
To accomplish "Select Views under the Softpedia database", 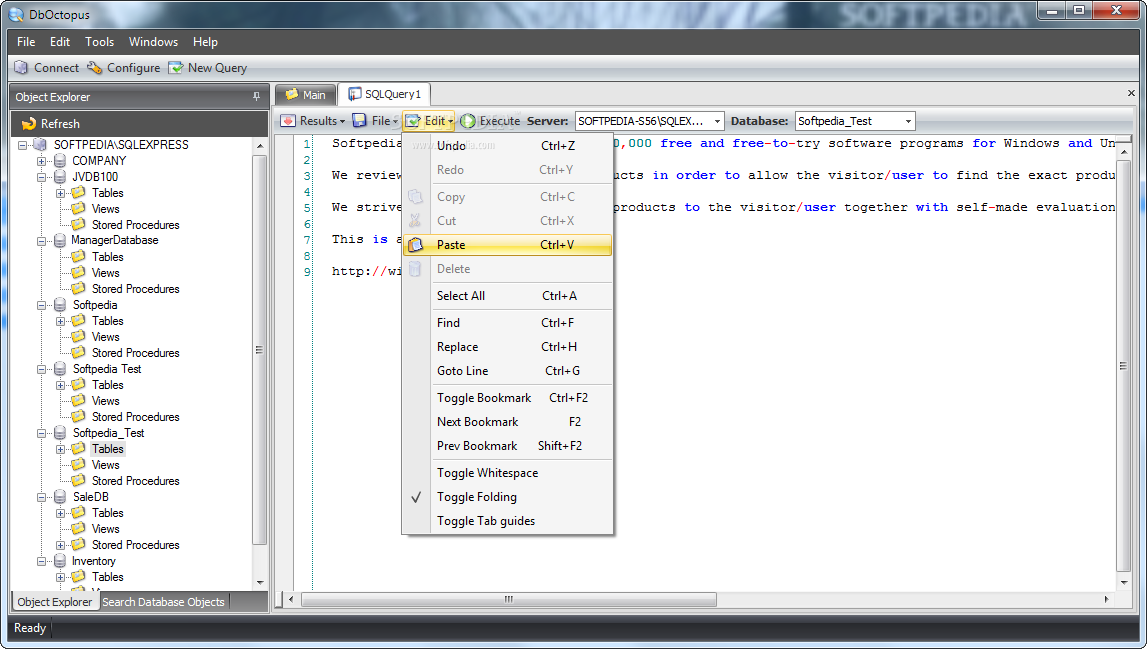I will pyautogui.click(x=105, y=337).
